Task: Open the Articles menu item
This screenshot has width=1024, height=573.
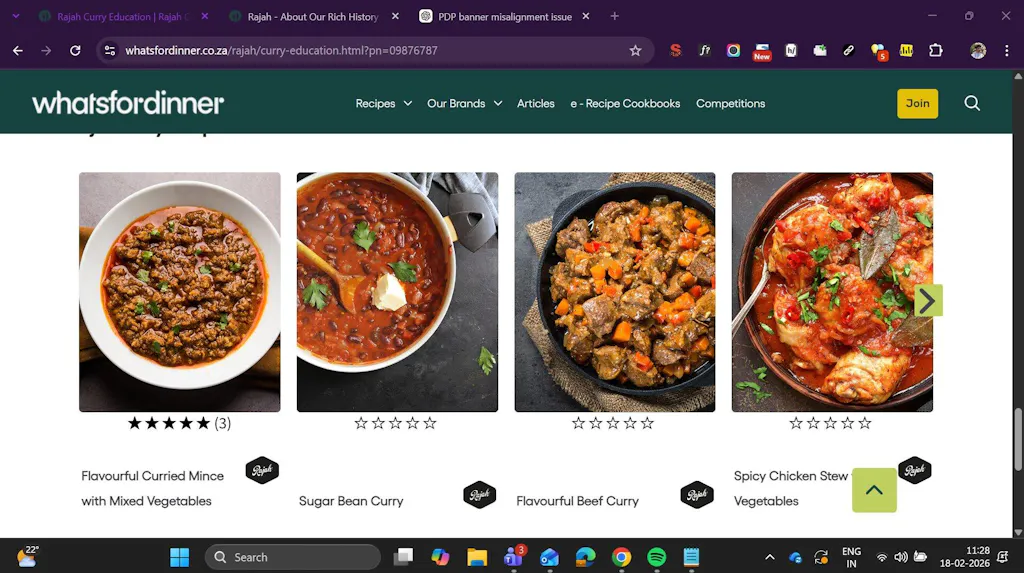Action: pyautogui.click(x=535, y=103)
